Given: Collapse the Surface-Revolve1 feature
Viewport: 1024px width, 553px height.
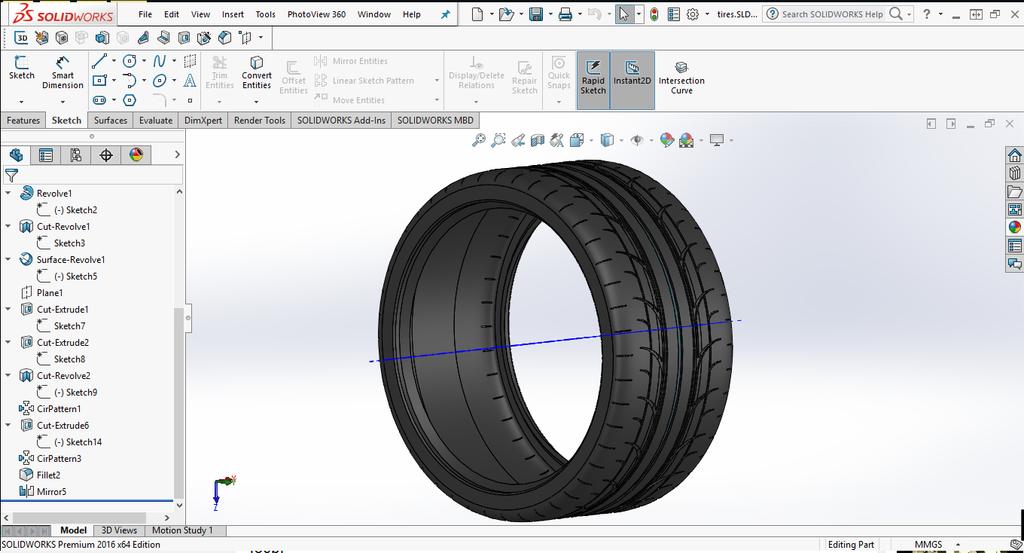Looking at the screenshot, I should [8, 259].
